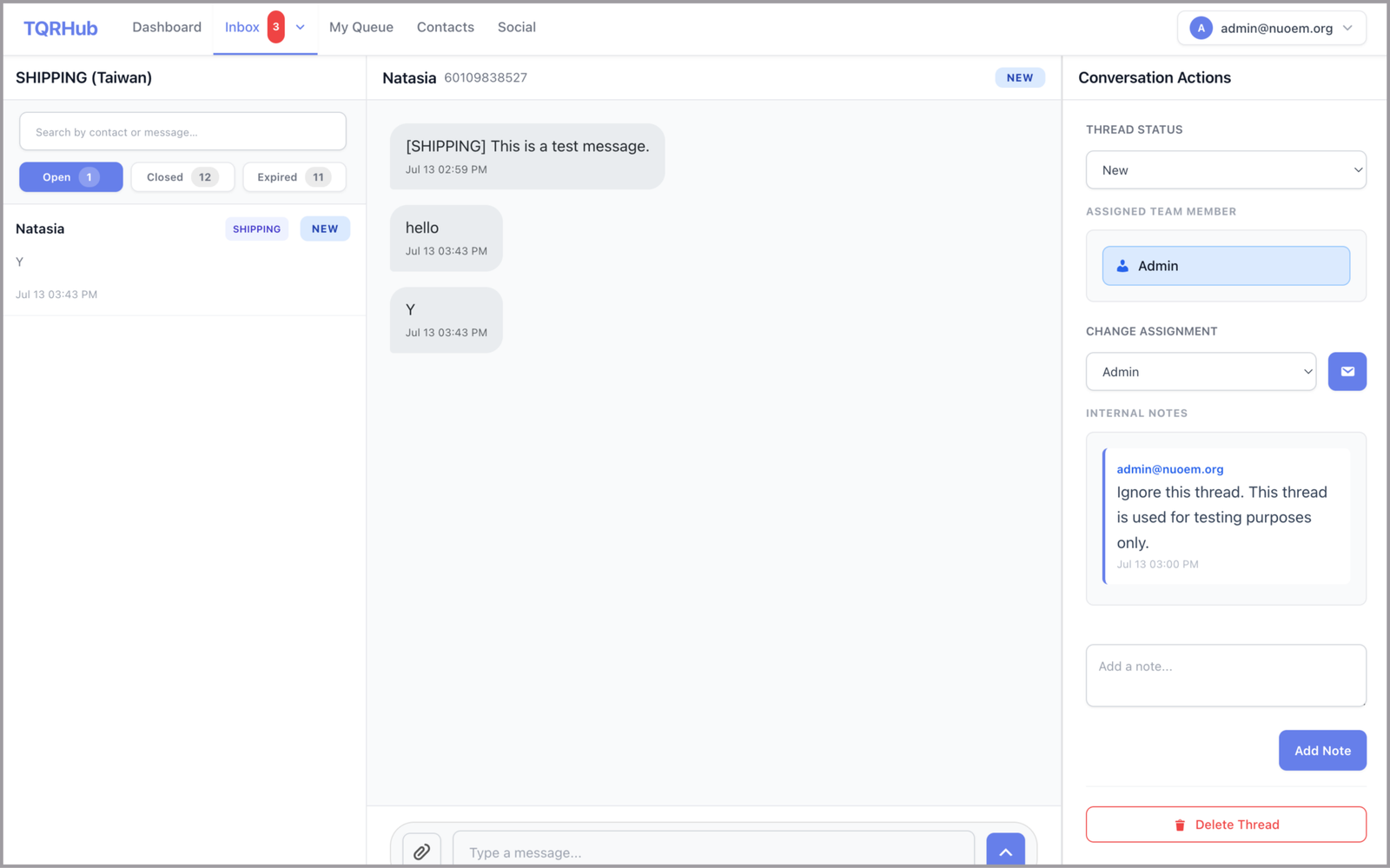Click the SHIPPING tag on Natasia thread
Screen dimensions: 1390x868
(x=257, y=229)
